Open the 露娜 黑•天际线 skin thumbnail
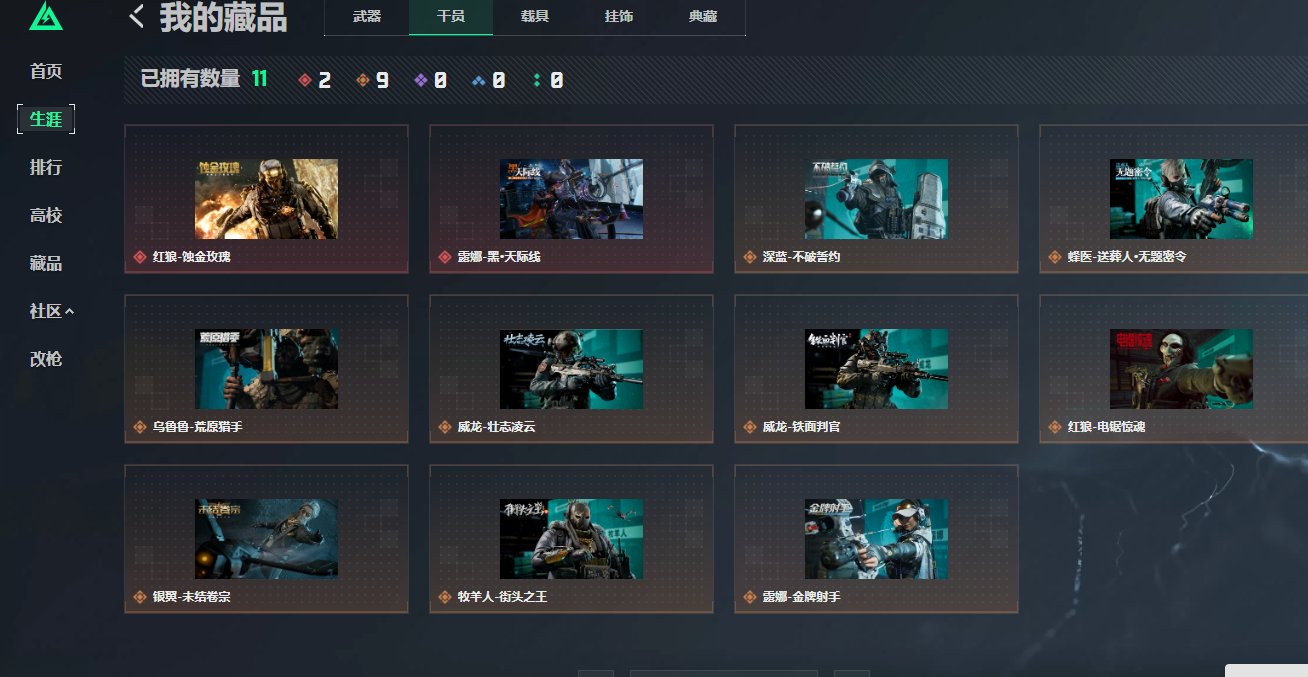The image size is (1308, 677). 571,199
